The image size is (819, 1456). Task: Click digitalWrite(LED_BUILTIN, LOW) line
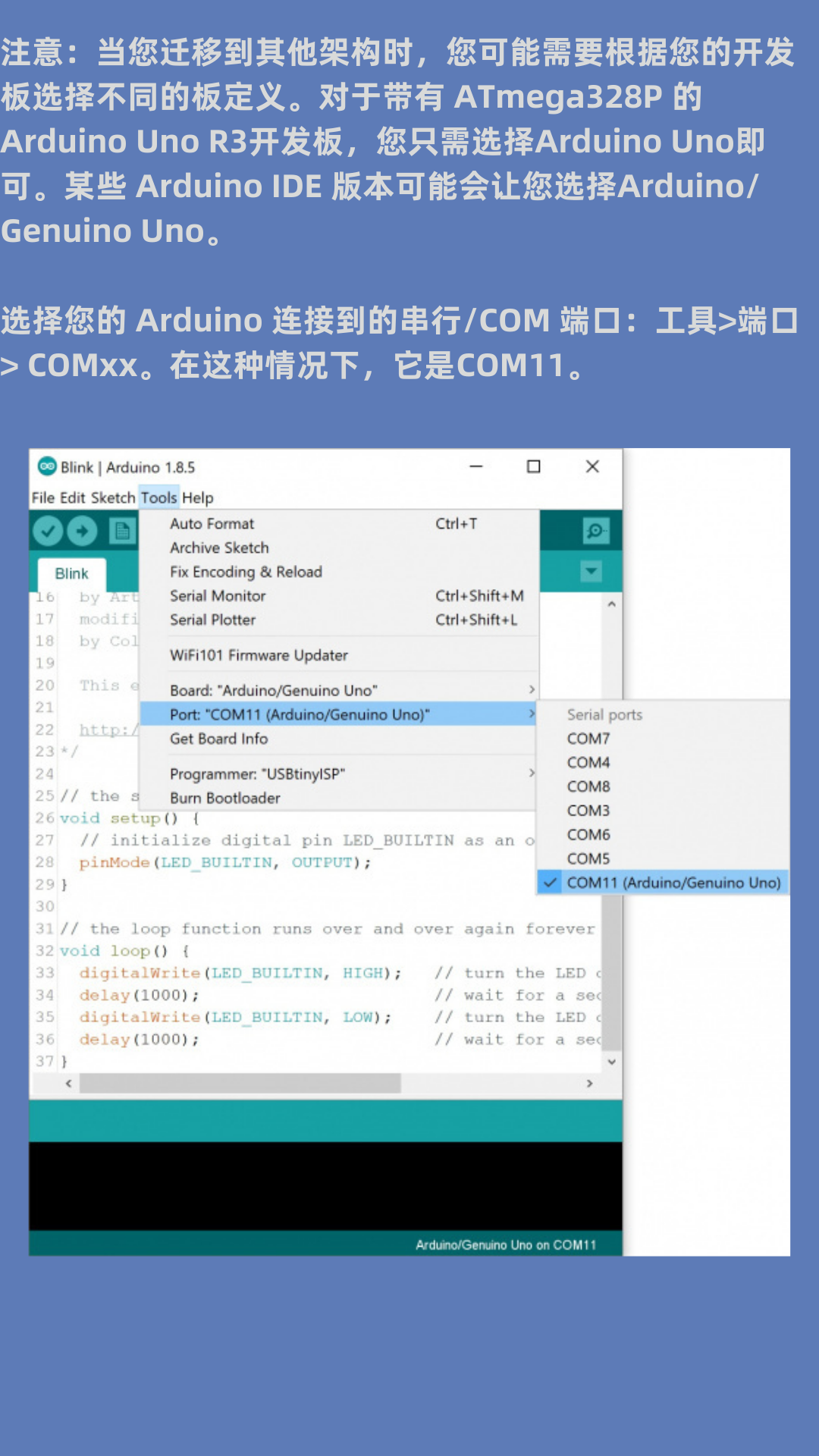click(235, 1017)
